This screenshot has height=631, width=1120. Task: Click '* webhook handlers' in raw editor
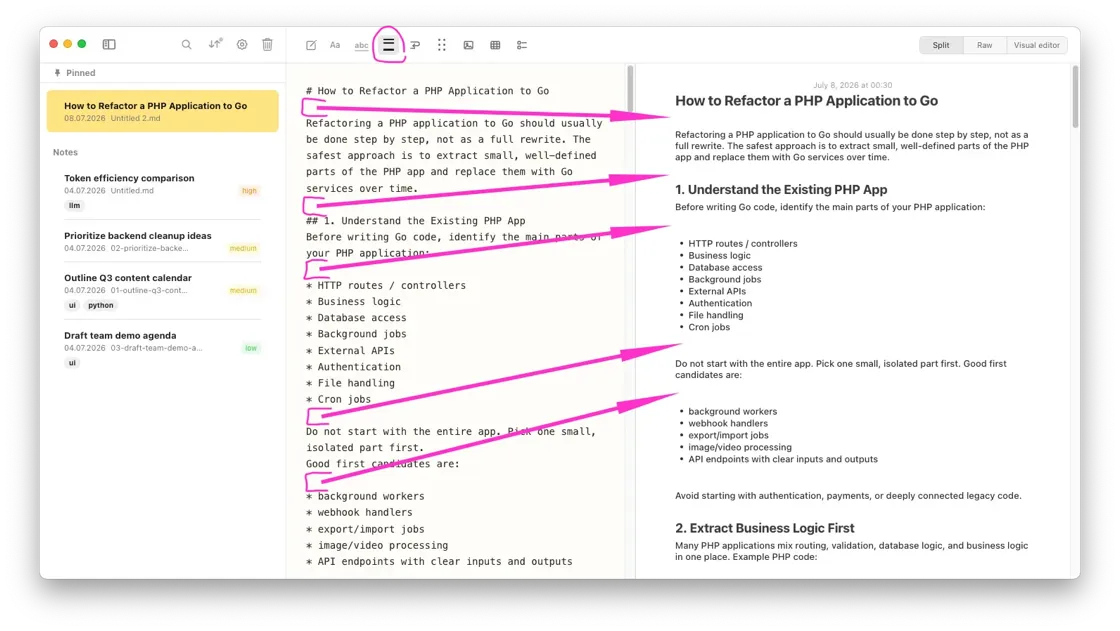(x=359, y=512)
